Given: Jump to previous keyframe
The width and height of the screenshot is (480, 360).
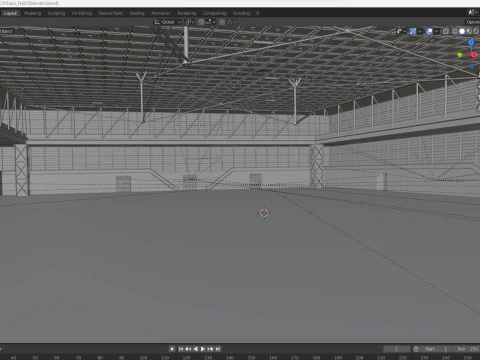Looking at the screenshot, I should click(x=188, y=349).
